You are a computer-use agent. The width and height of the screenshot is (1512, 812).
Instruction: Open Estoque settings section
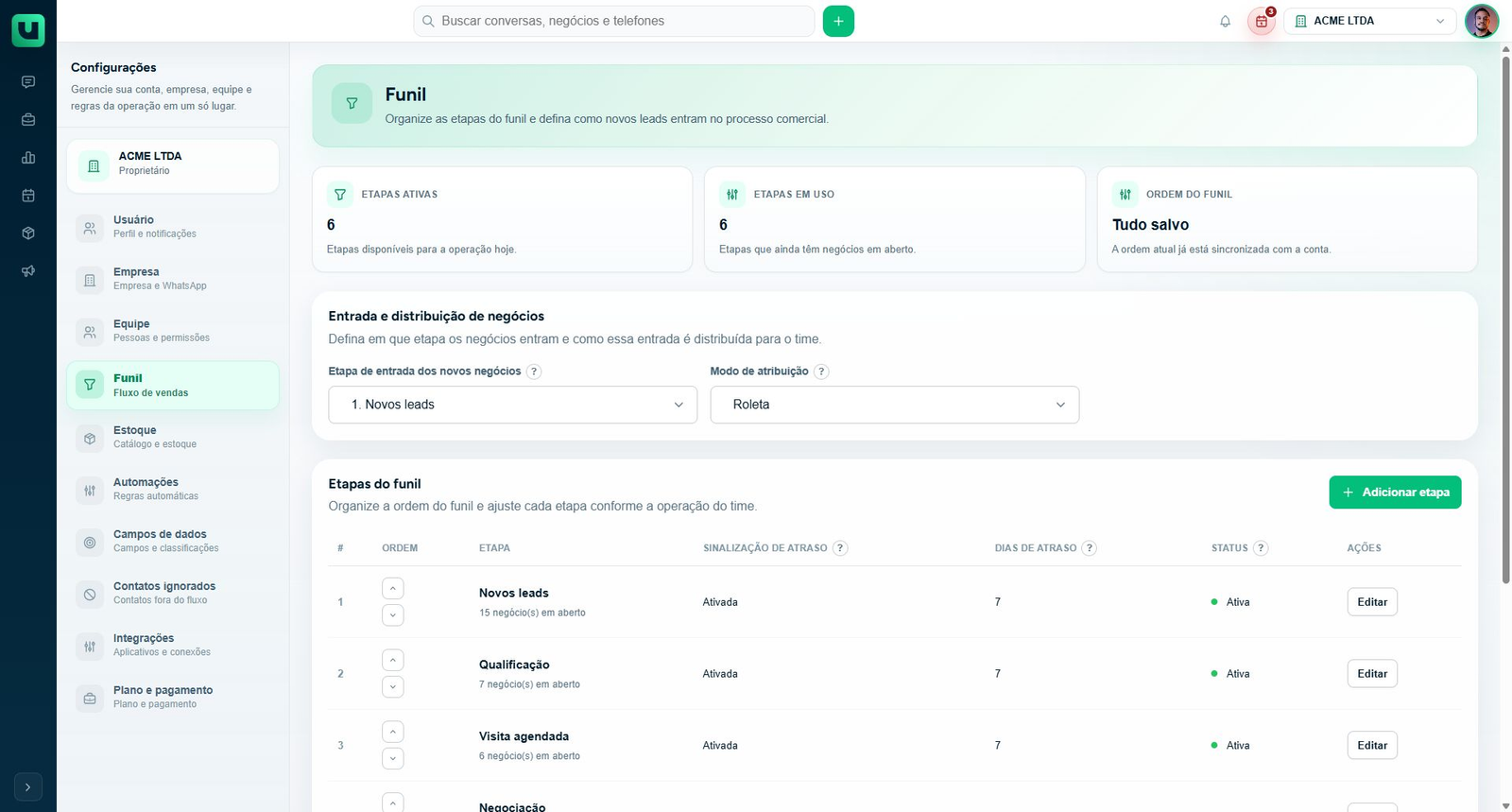[173, 437]
